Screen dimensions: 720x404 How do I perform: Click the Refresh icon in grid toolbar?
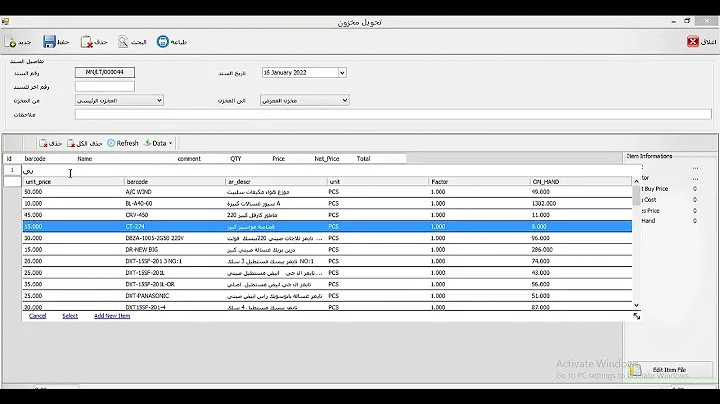click(111, 143)
